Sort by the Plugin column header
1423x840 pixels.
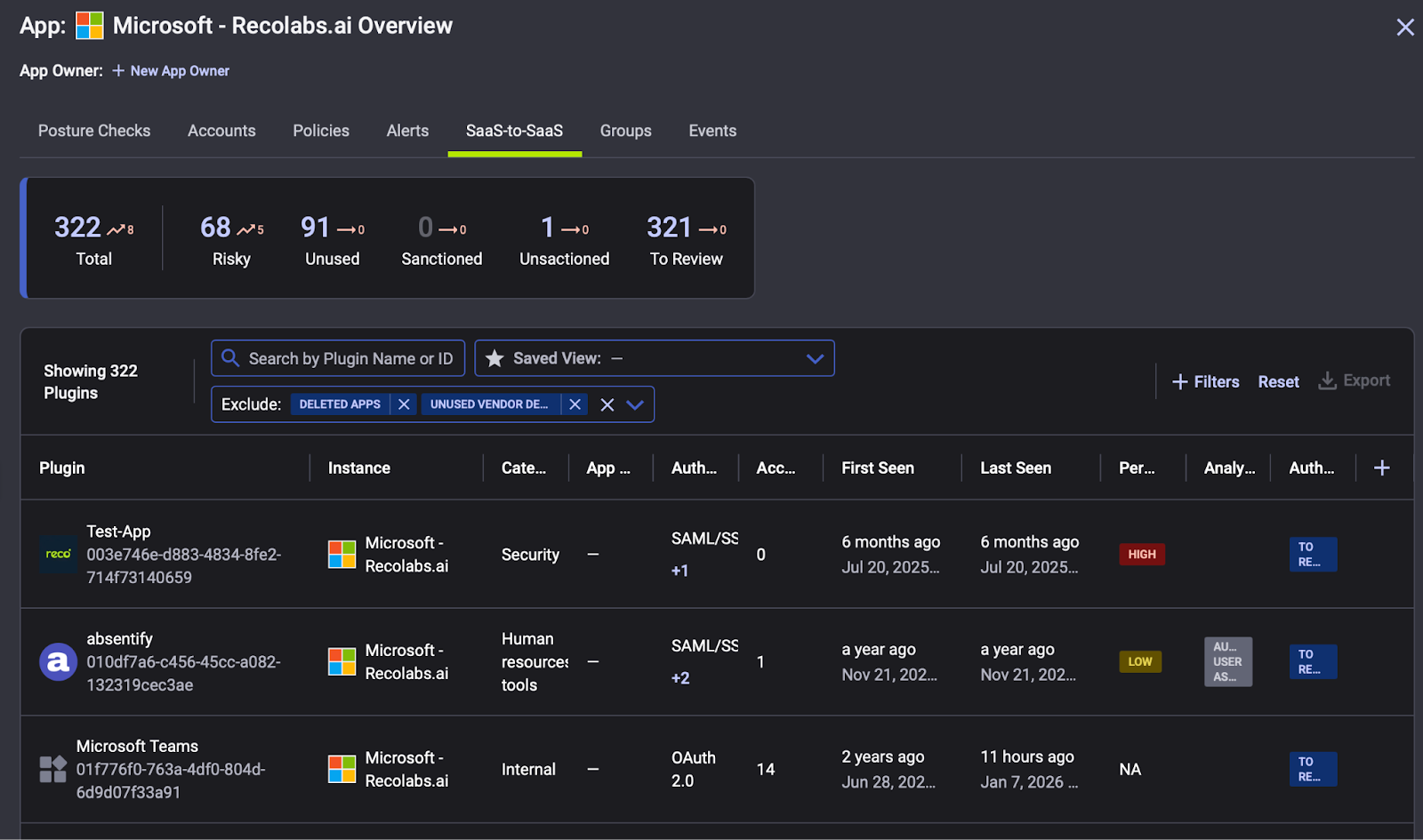[62, 468]
